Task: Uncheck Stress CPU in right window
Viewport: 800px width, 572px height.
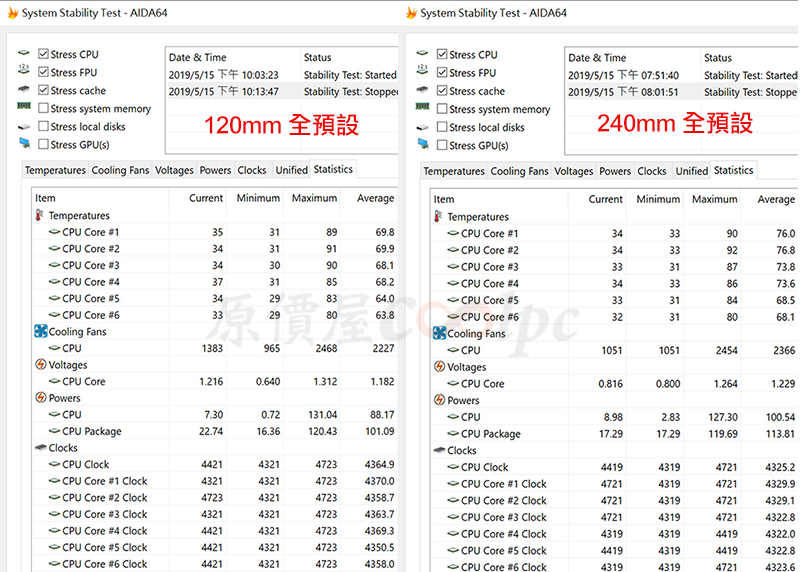Action: coord(442,54)
